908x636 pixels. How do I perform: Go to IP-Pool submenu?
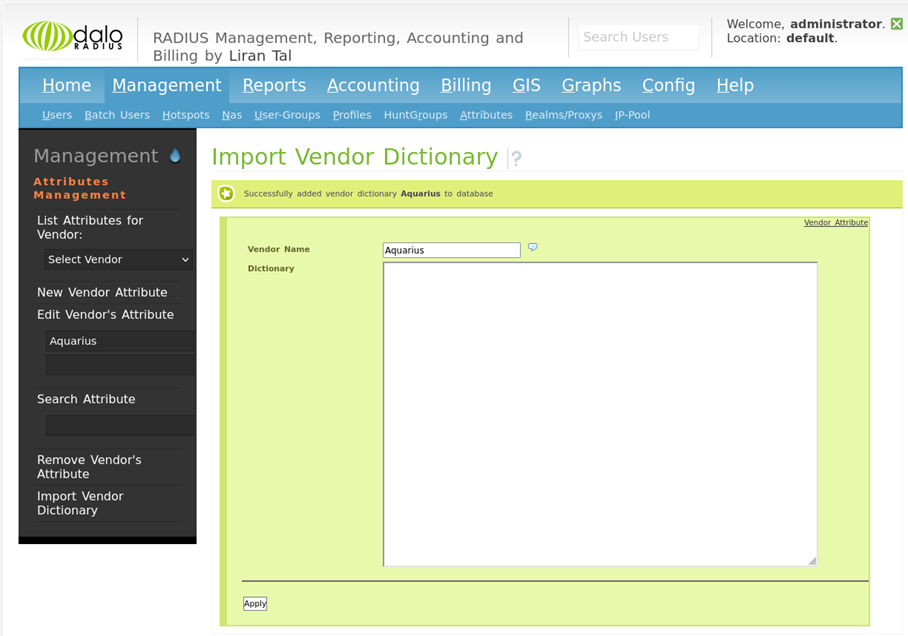point(632,115)
